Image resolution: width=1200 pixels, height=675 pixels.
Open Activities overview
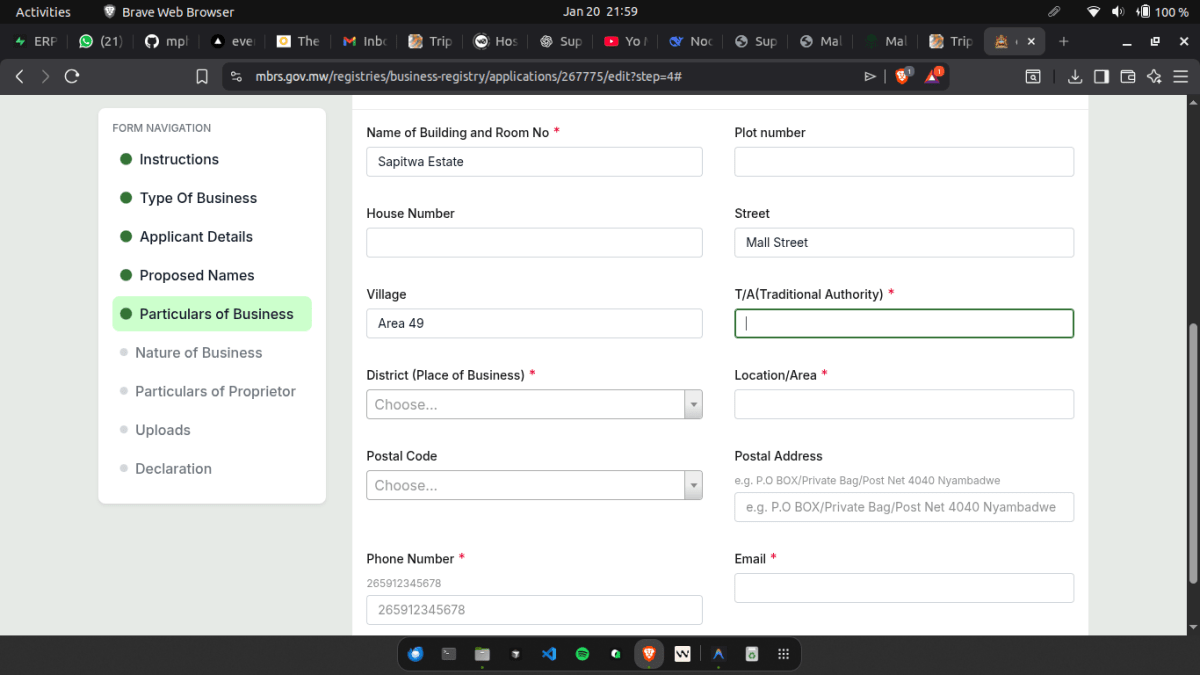(43, 12)
